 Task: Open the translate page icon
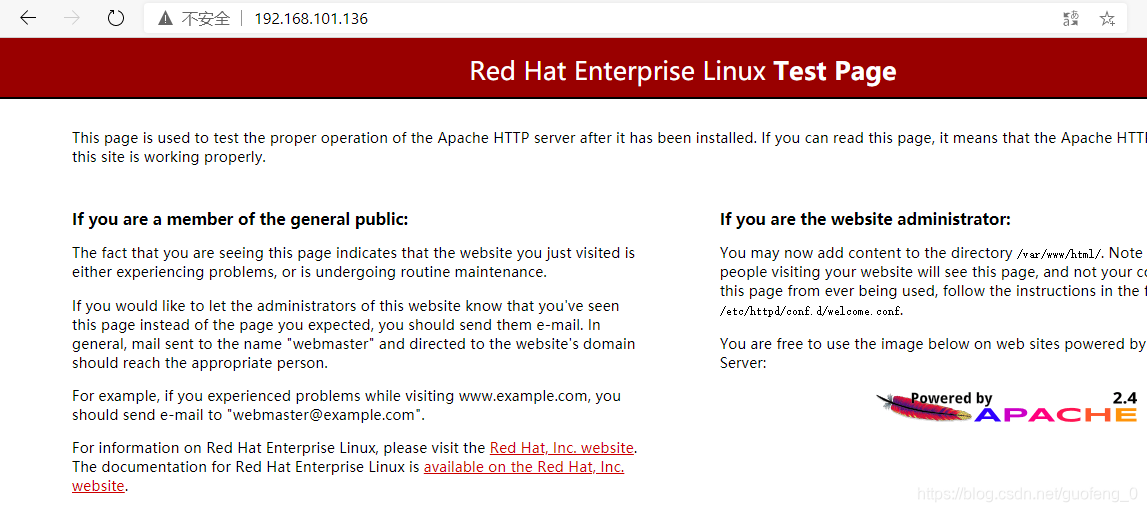click(x=1071, y=19)
